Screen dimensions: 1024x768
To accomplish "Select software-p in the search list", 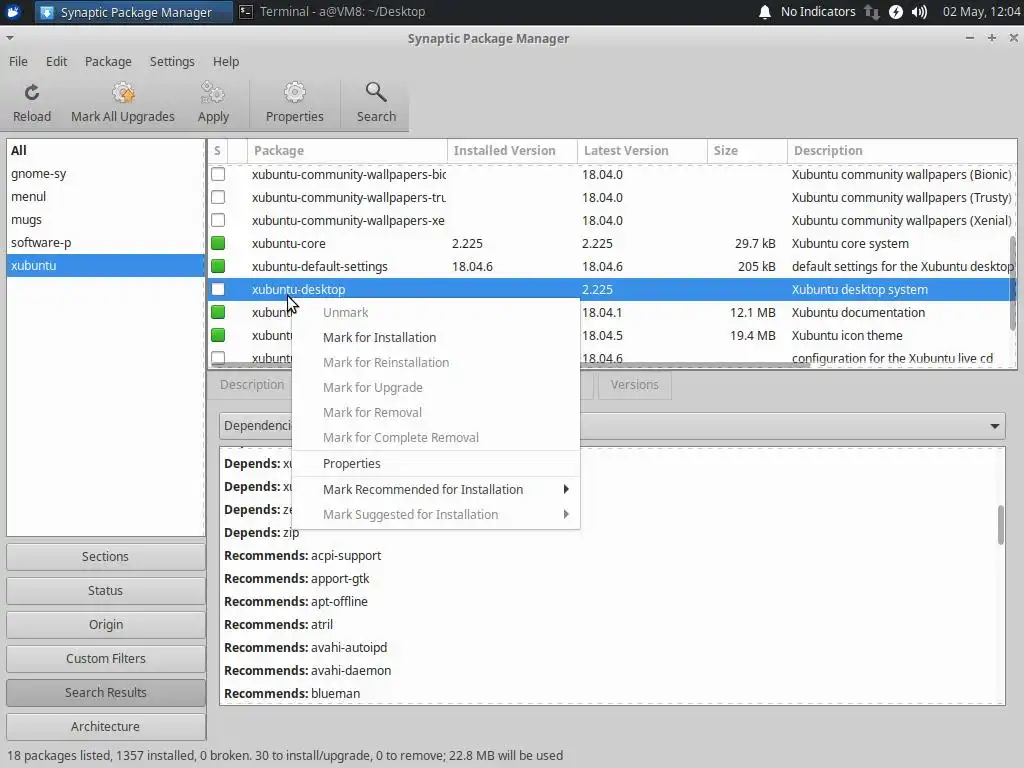I will tap(105, 242).
